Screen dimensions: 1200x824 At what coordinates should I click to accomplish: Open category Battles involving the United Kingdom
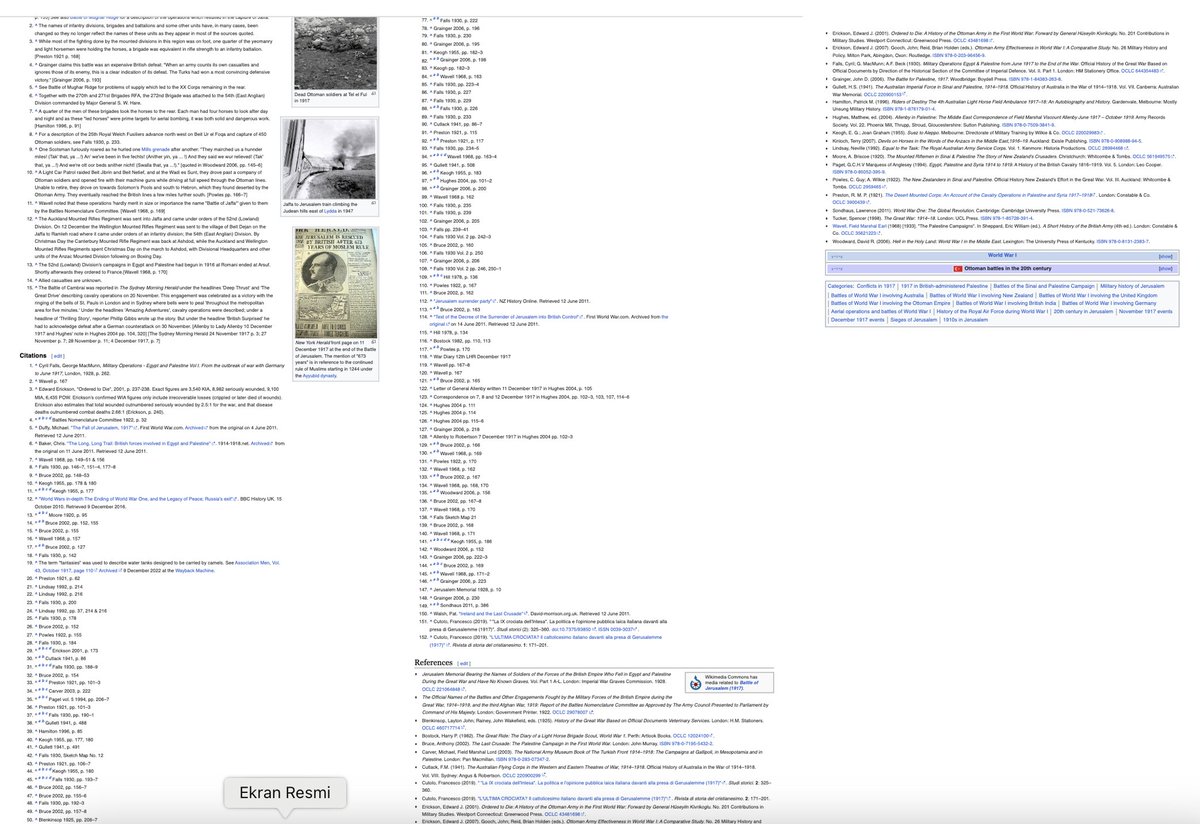pyautogui.click(x=1098, y=296)
